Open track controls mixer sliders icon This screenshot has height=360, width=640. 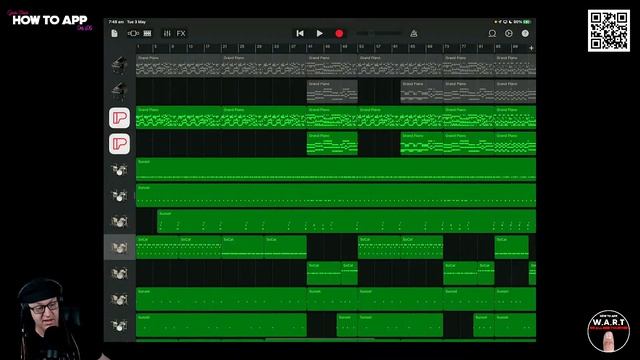point(167,33)
